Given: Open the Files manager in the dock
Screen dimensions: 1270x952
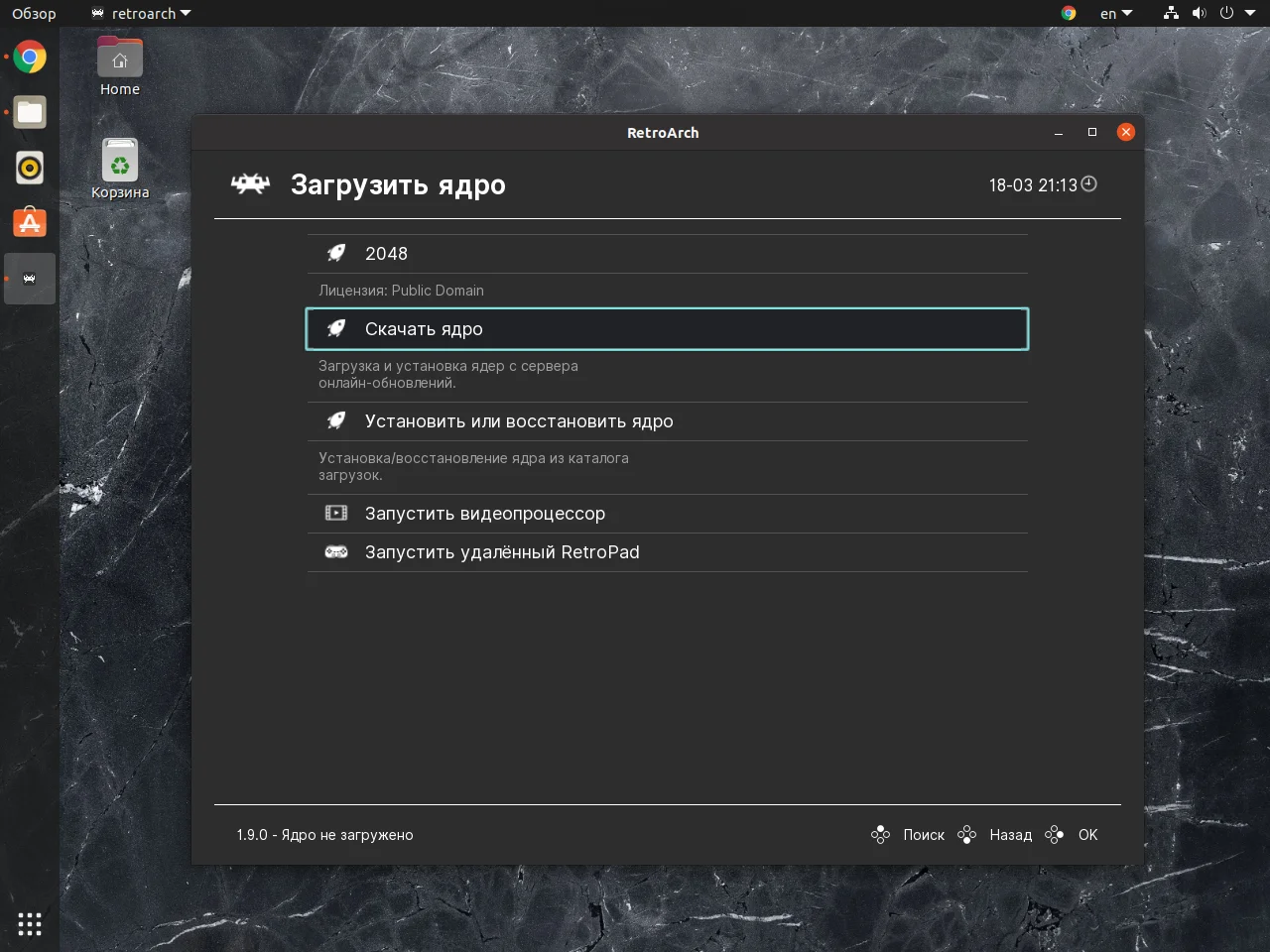Looking at the screenshot, I should tap(30, 112).
